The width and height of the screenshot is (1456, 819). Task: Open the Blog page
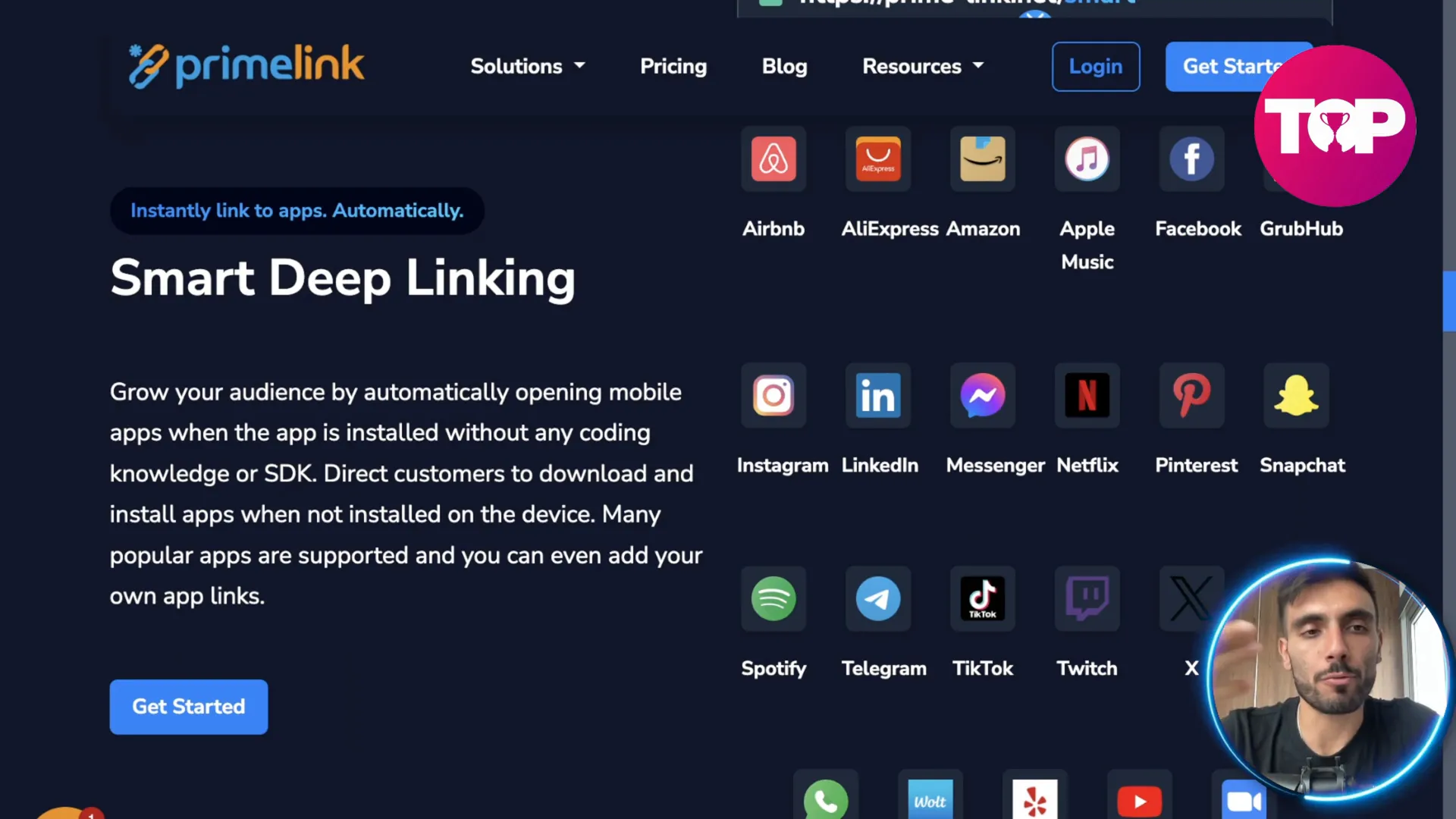(x=784, y=66)
